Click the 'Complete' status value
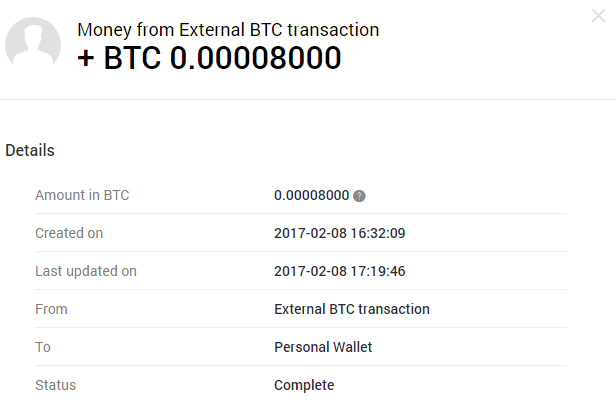Image resolution: width=616 pixels, height=402 pixels. tap(304, 385)
